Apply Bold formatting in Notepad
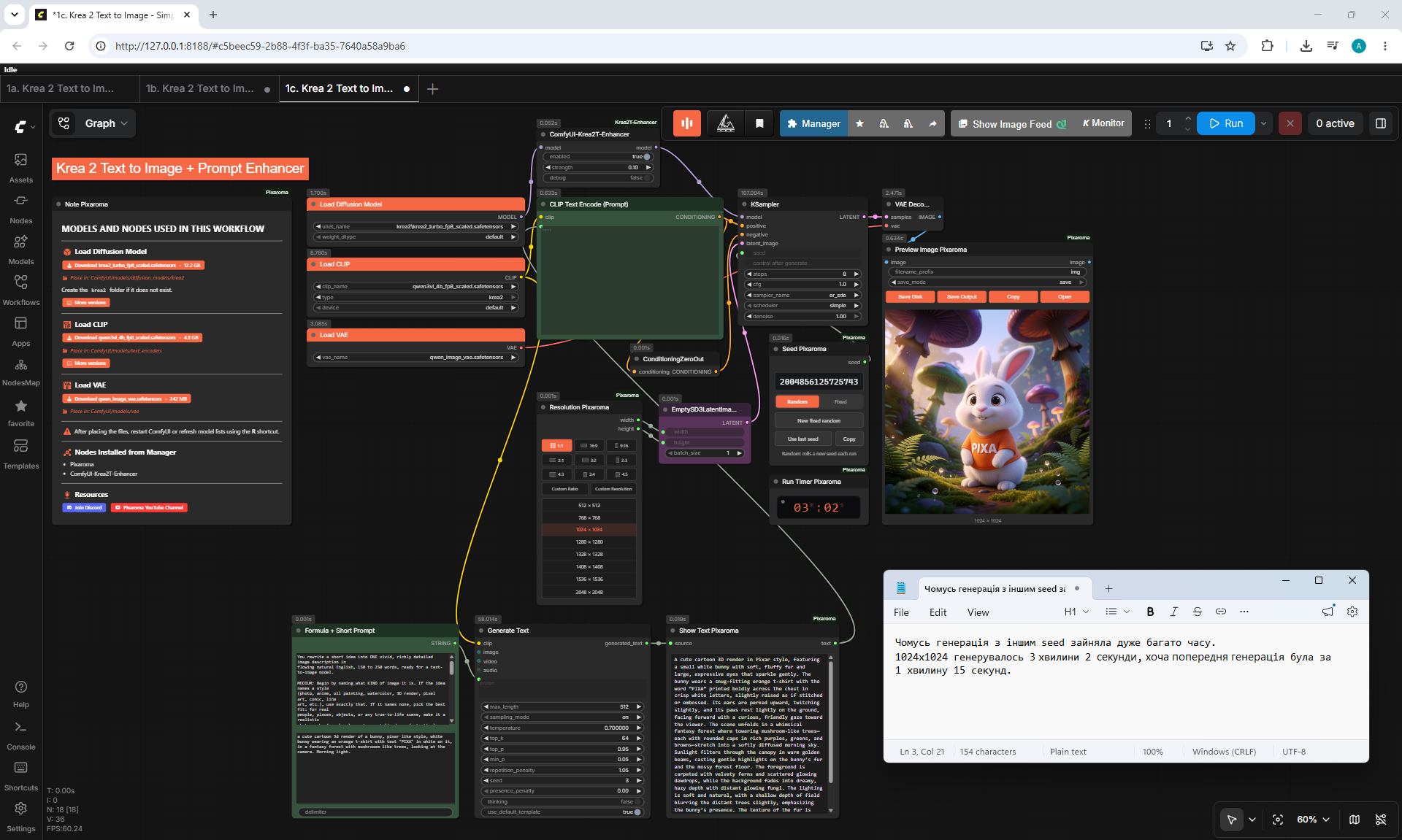 click(1150, 612)
